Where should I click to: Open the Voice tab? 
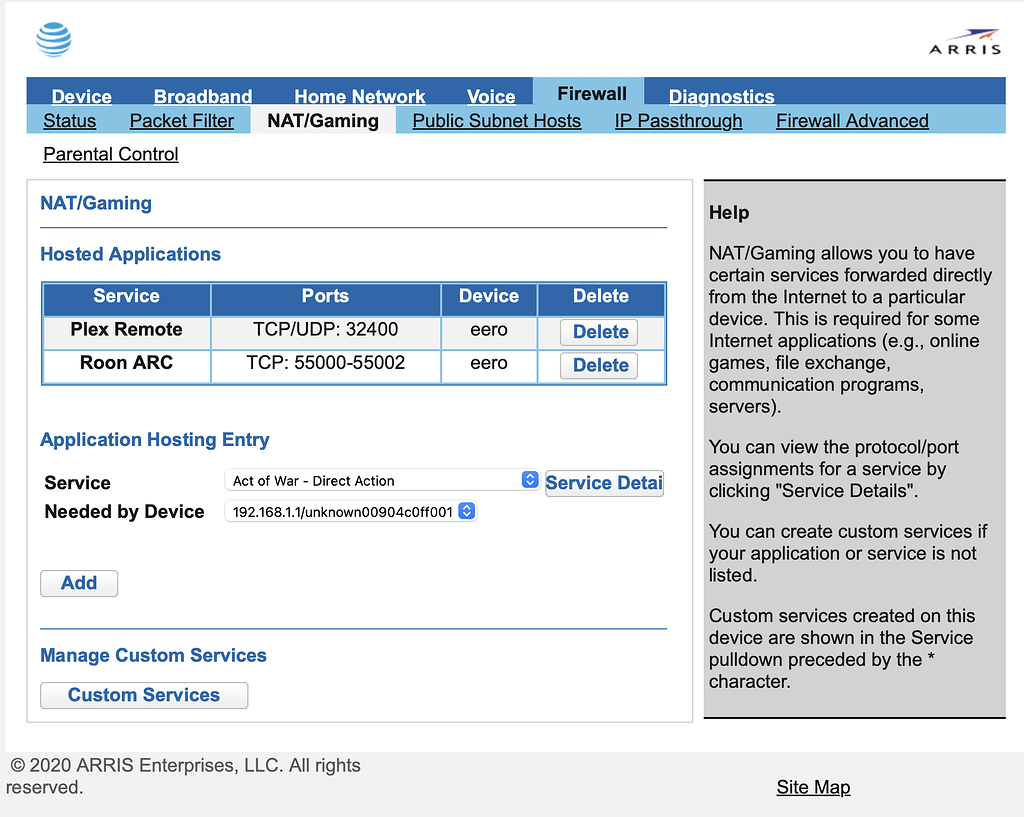tap(491, 96)
